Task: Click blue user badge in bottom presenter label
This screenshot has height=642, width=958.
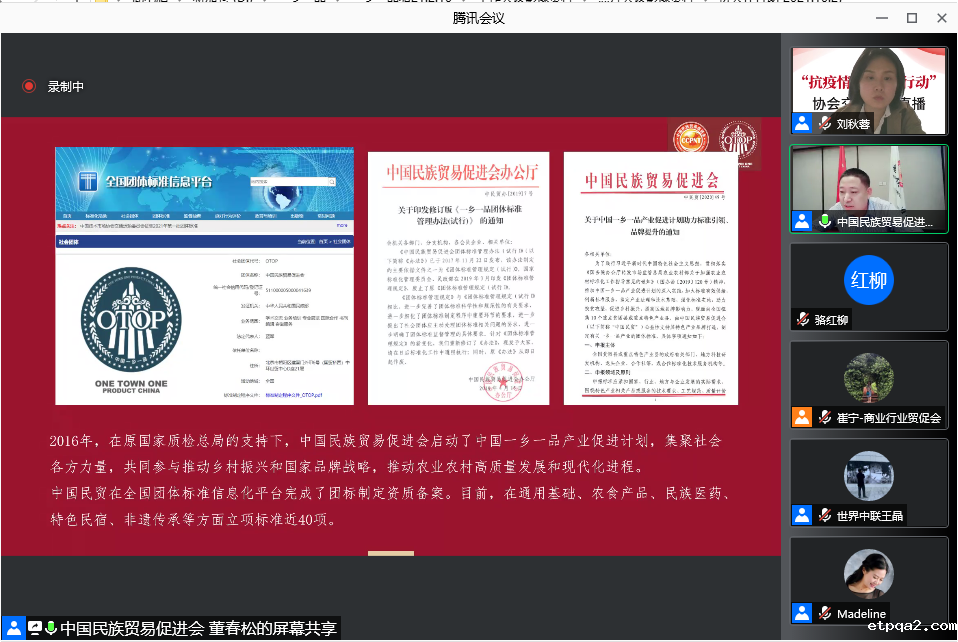Action: tap(13, 628)
